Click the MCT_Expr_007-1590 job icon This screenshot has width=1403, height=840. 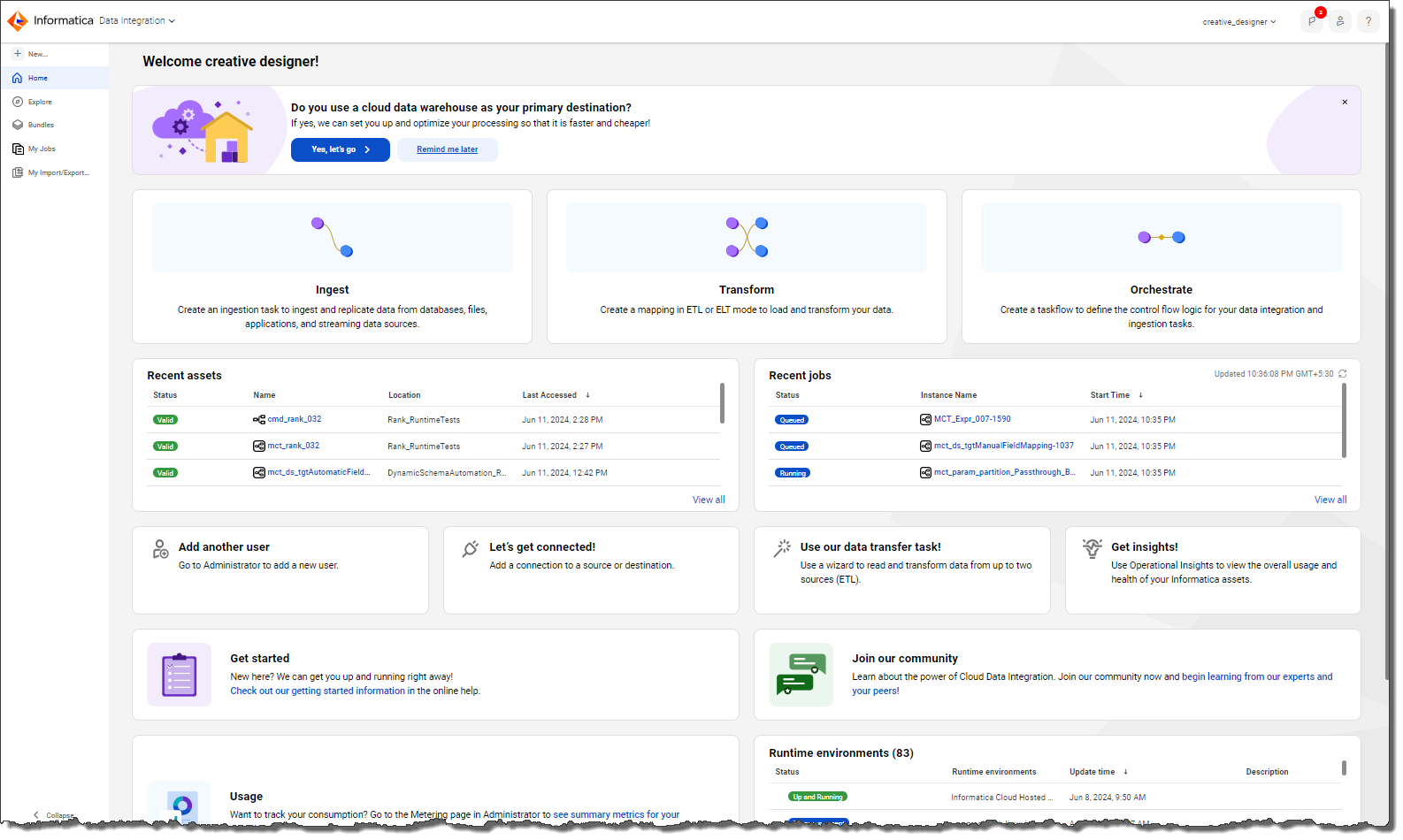[925, 420]
